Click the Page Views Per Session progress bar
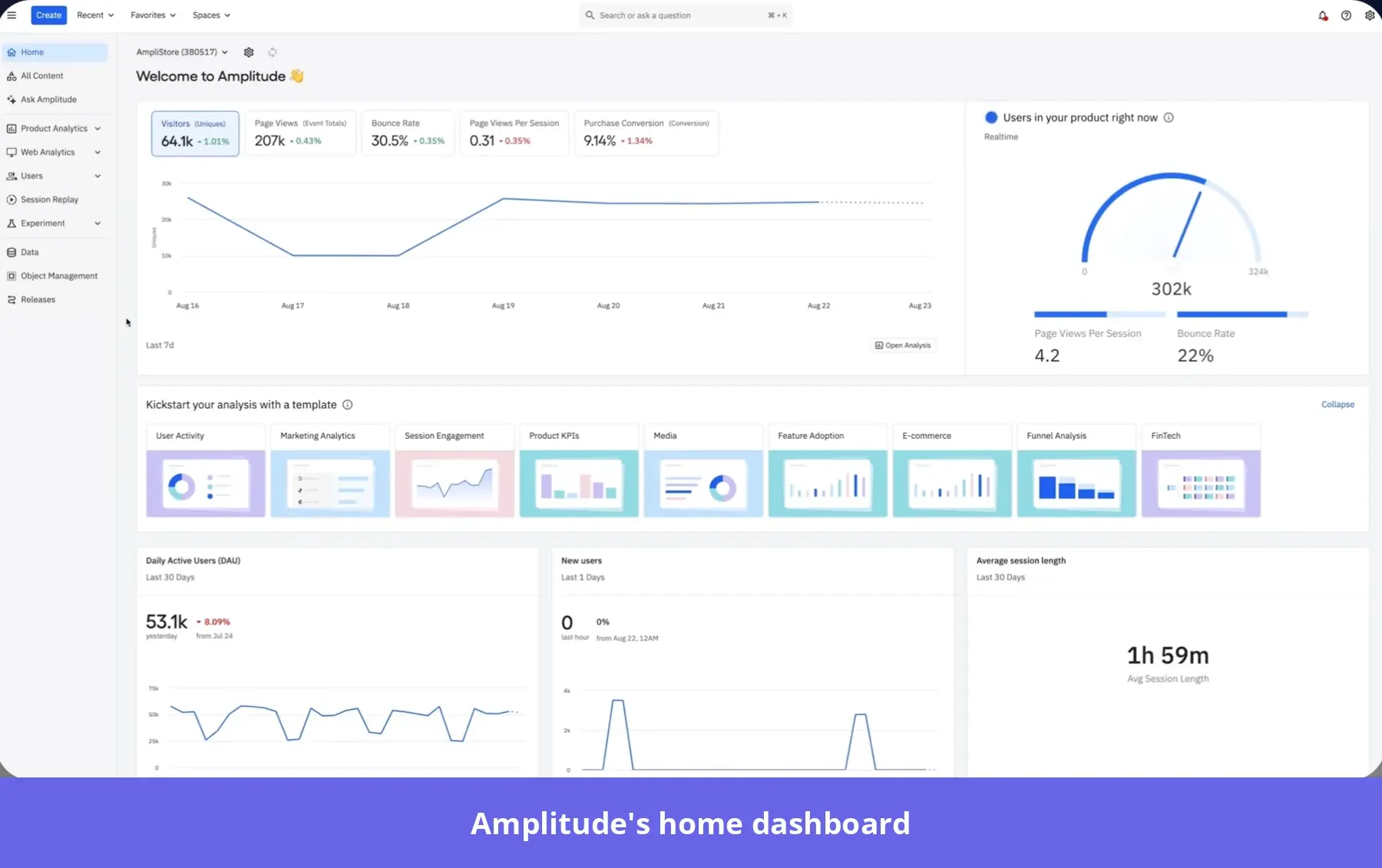1382x868 pixels. point(1099,314)
